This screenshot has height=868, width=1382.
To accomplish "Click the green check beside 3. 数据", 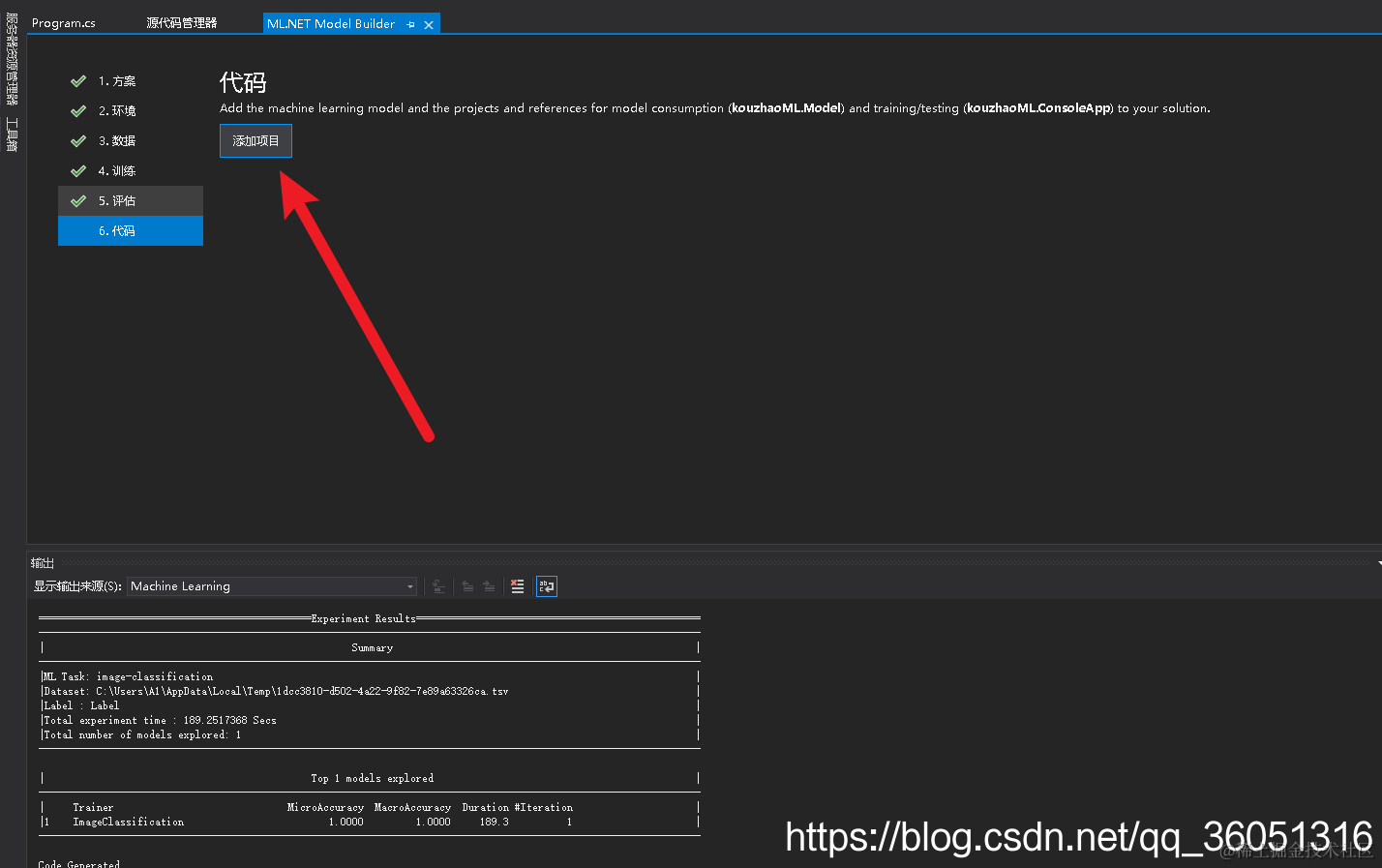I will 78,141.
